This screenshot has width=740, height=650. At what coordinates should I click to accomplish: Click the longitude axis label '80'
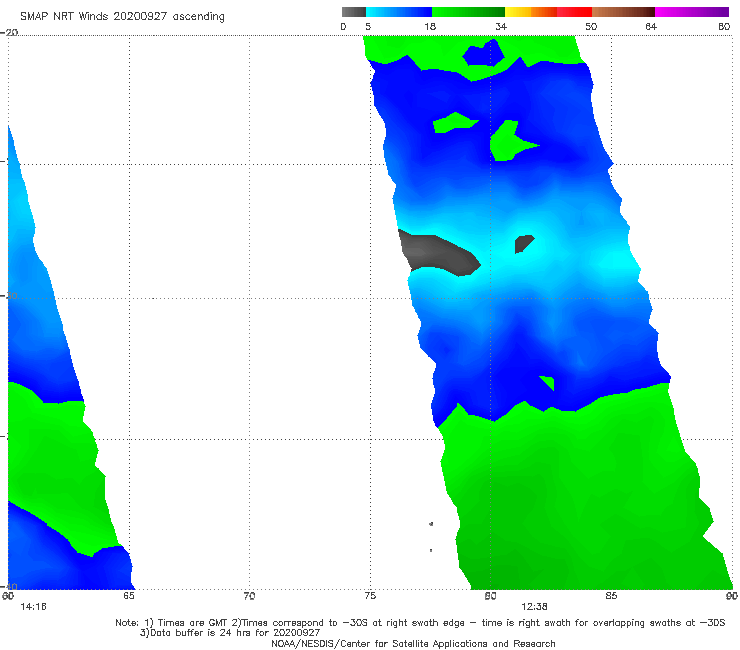click(490, 596)
